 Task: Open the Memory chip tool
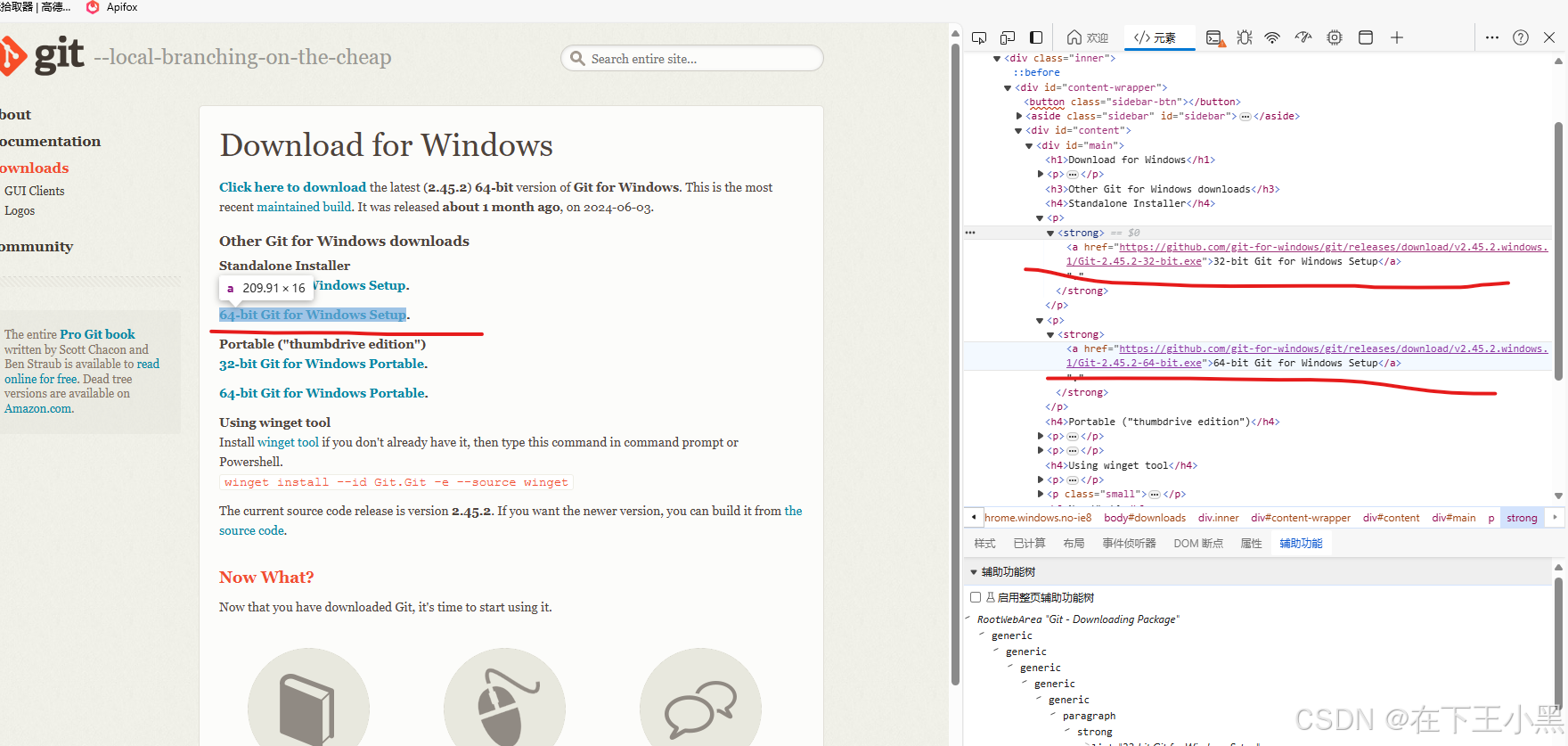point(1335,37)
